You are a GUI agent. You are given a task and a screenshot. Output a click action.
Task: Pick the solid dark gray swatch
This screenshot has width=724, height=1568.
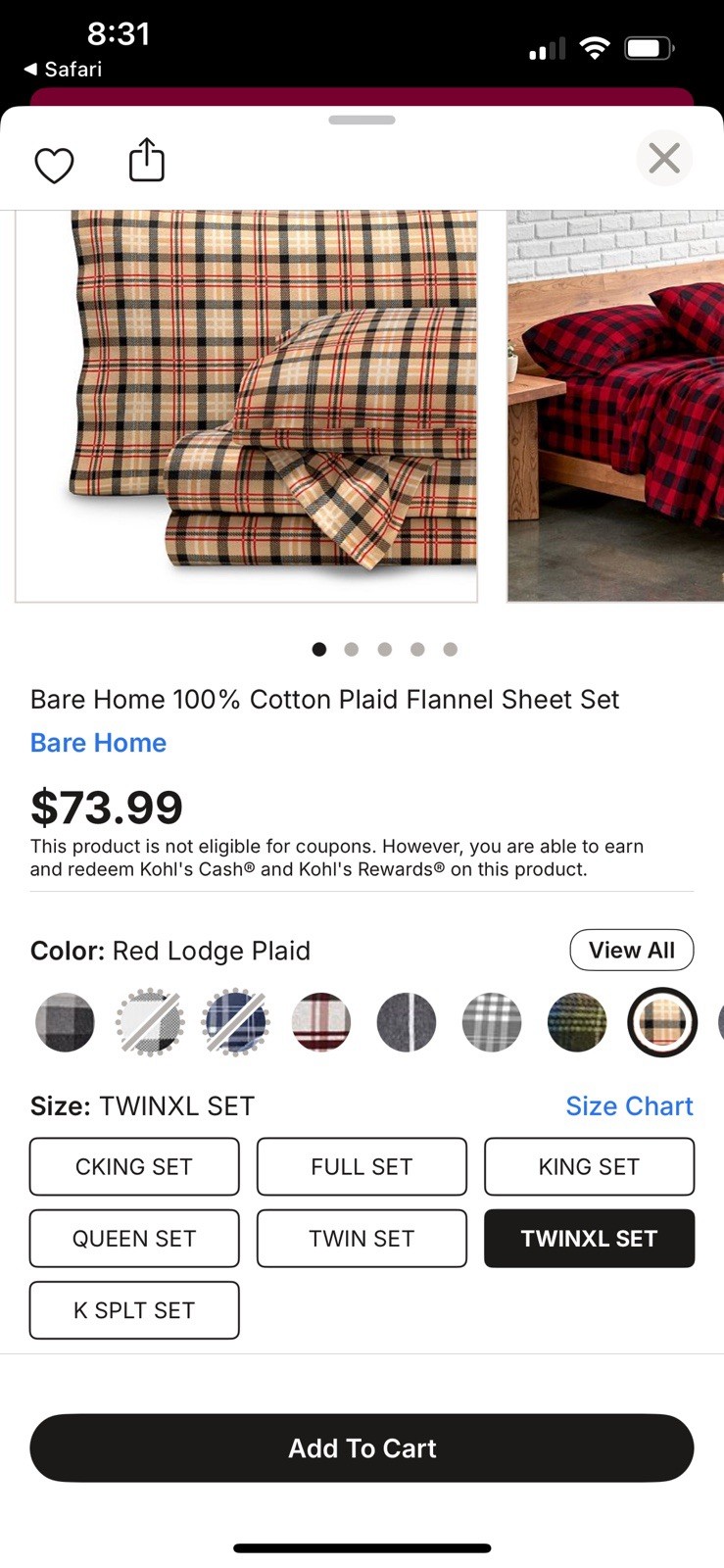(x=407, y=1022)
